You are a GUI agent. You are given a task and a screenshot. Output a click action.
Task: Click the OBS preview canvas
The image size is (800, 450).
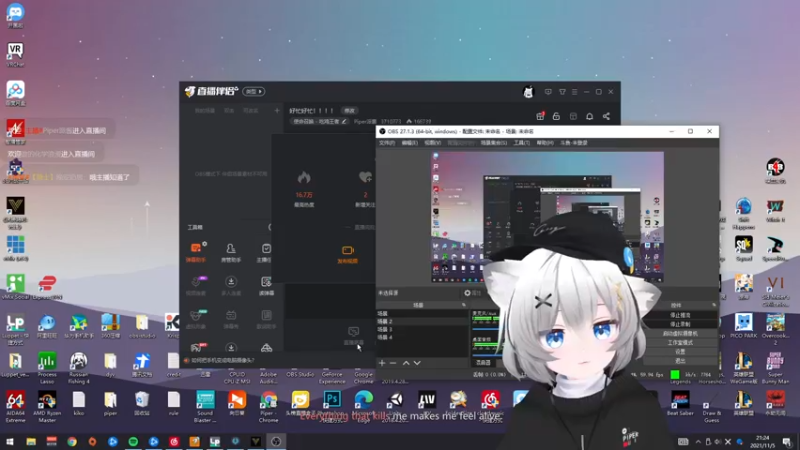click(x=547, y=216)
